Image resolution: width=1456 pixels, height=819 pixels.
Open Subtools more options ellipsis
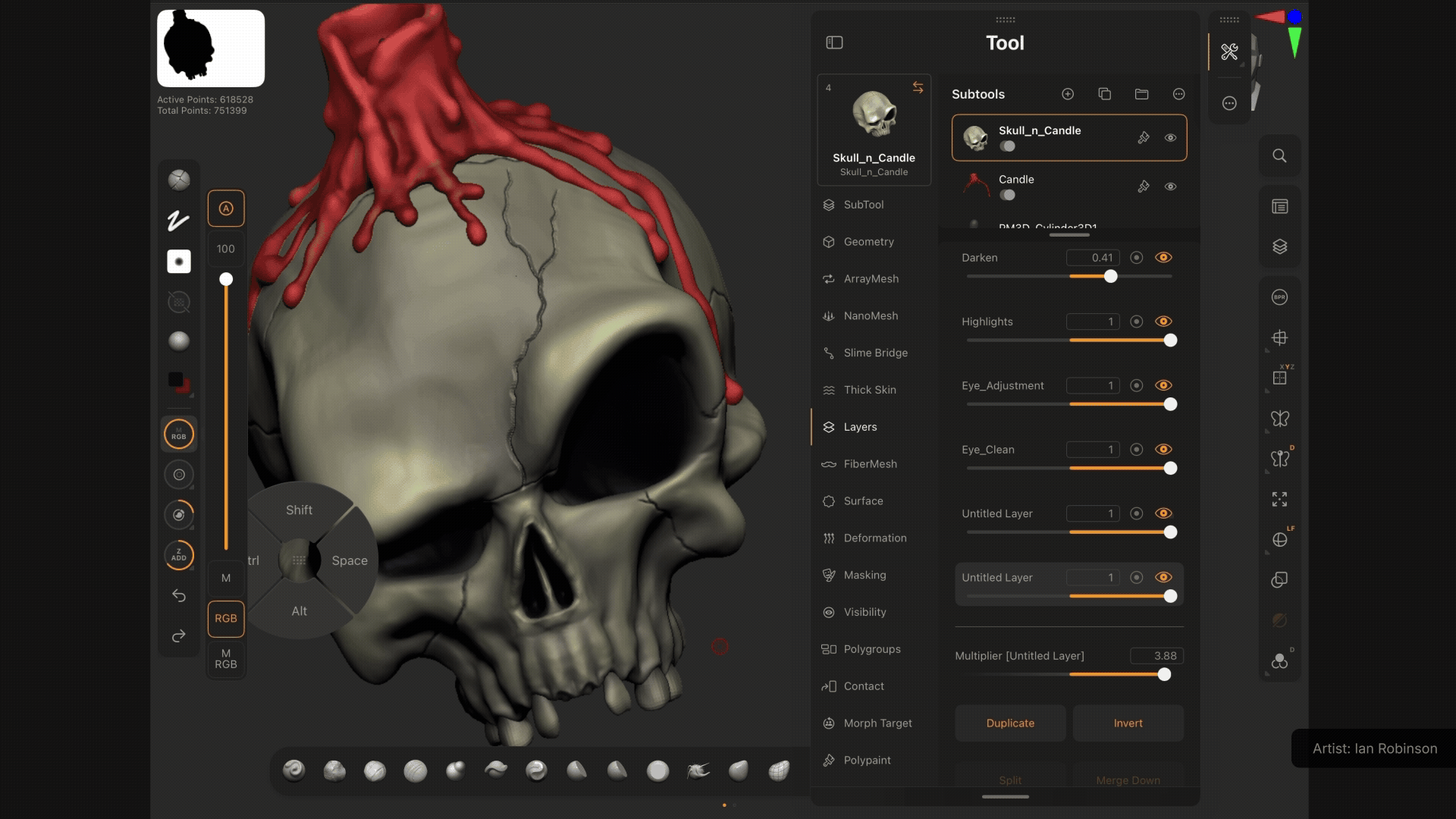click(1178, 94)
